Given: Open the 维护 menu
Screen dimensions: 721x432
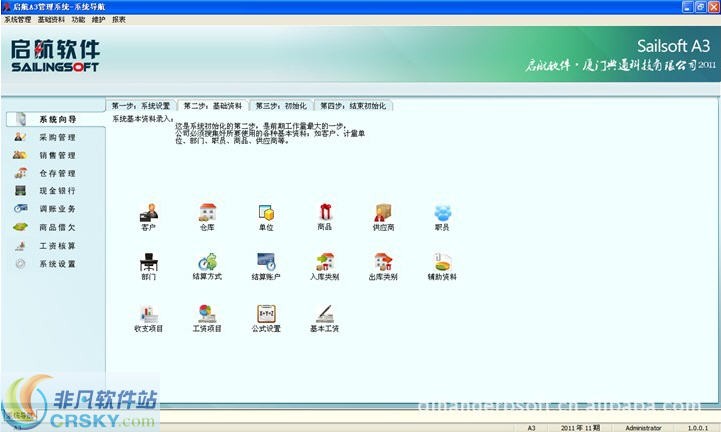Looking at the screenshot, I should 98,20.
